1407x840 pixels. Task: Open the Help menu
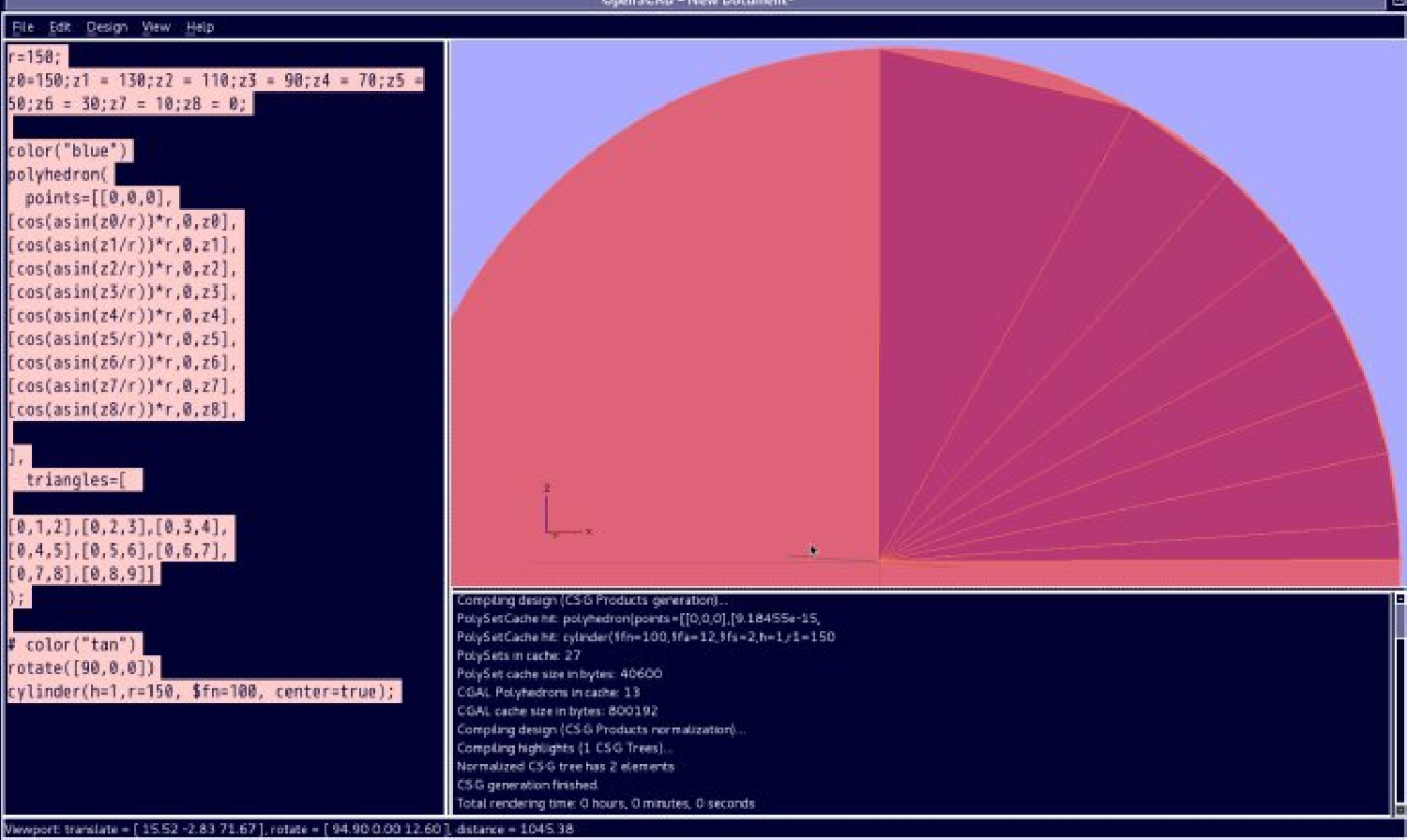(x=200, y=27)
